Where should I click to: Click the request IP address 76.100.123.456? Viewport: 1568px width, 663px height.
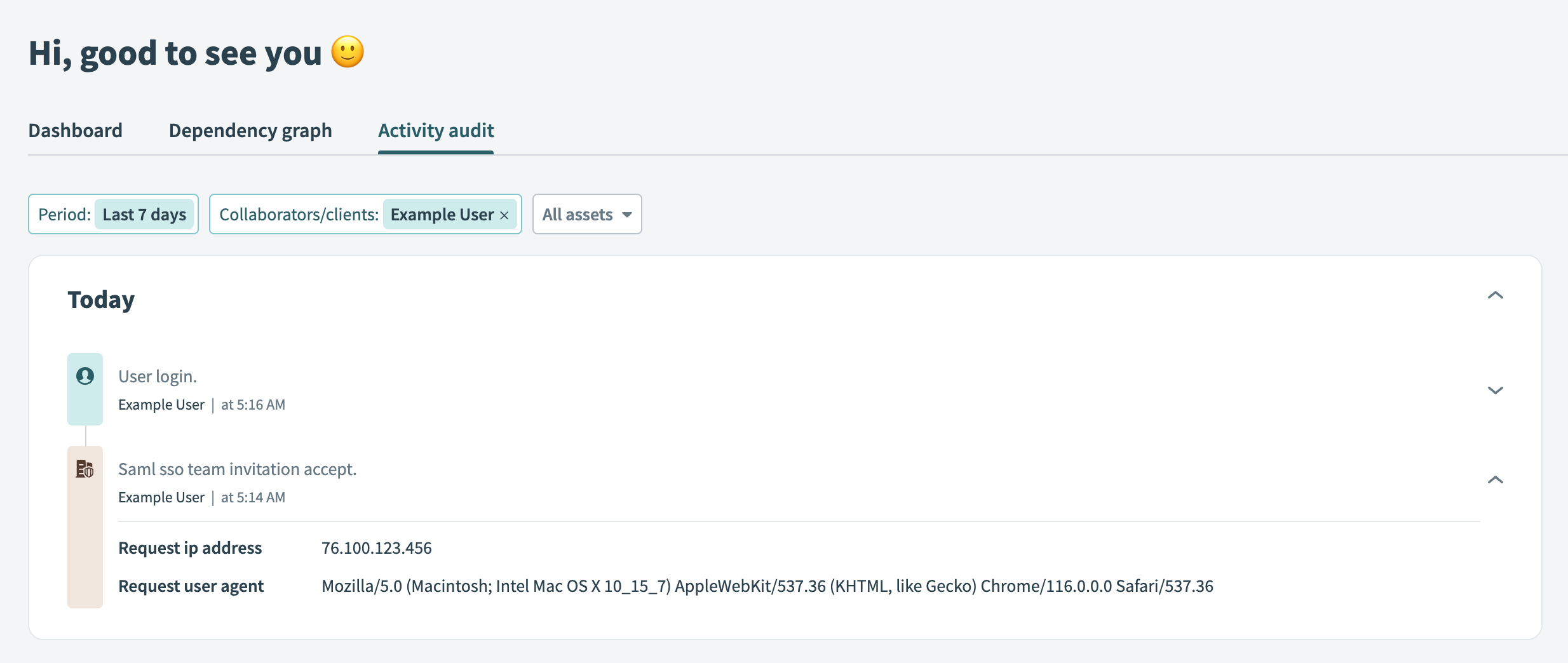click(x=376, y=547)
